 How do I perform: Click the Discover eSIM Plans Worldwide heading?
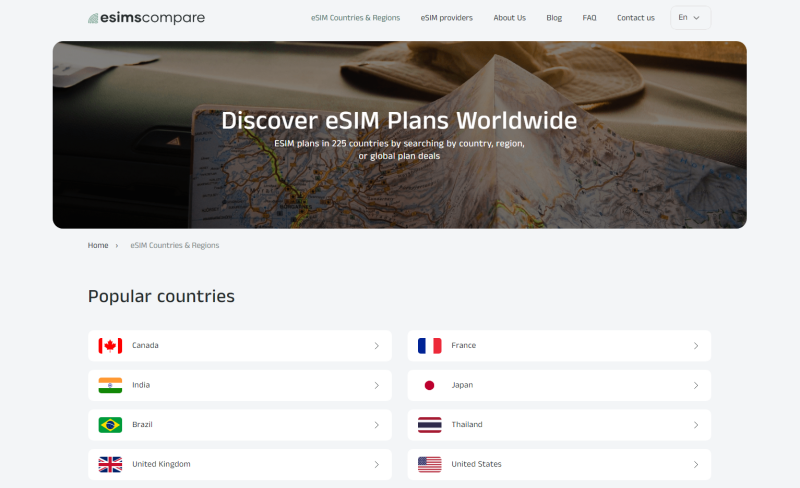point(399,121)
